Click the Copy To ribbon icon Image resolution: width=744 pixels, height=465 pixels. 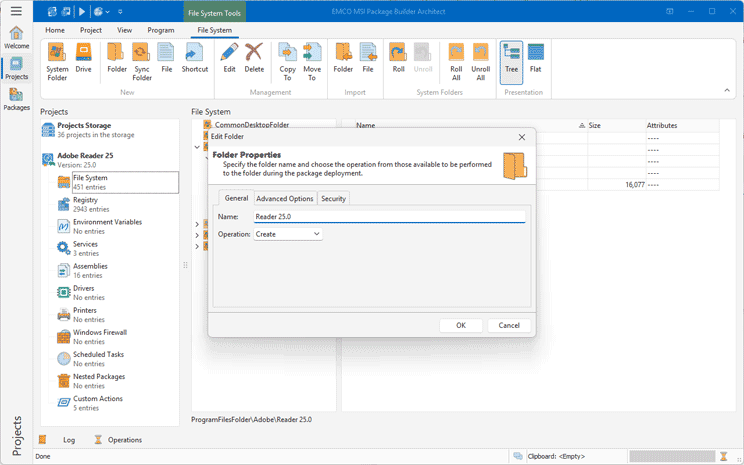point(287,59)
